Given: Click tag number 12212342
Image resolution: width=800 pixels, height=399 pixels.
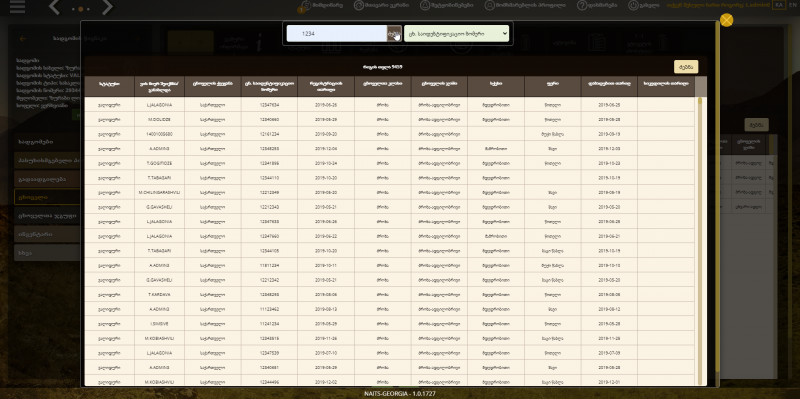Looking at the screenshot, I should click(x=269, y=280).
